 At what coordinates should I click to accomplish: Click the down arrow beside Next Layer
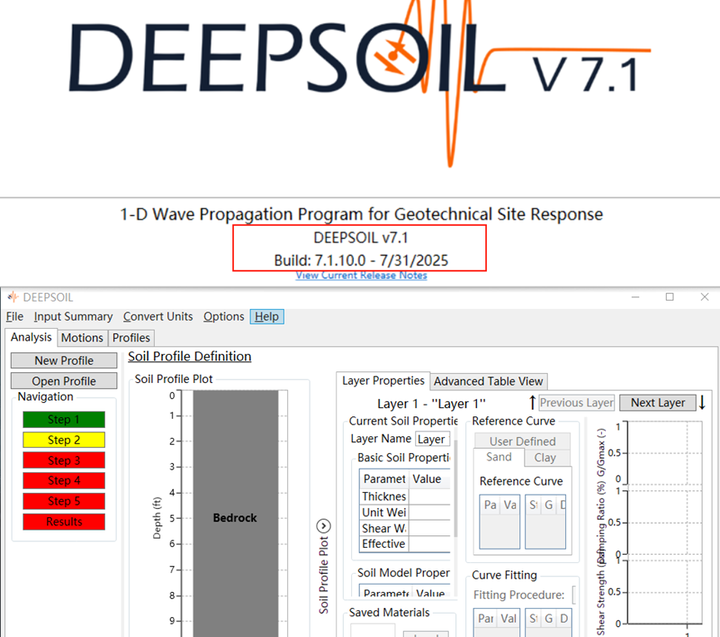[703, 402]
